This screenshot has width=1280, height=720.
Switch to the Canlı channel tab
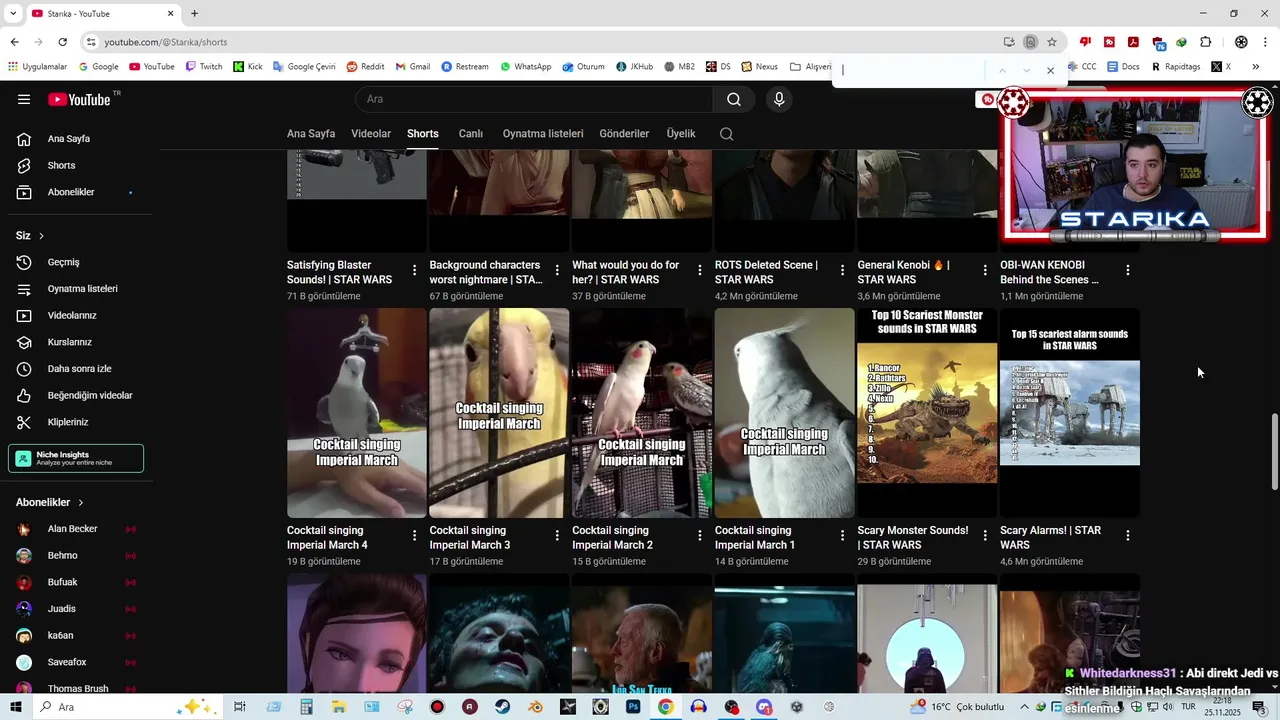pos(470,134)
